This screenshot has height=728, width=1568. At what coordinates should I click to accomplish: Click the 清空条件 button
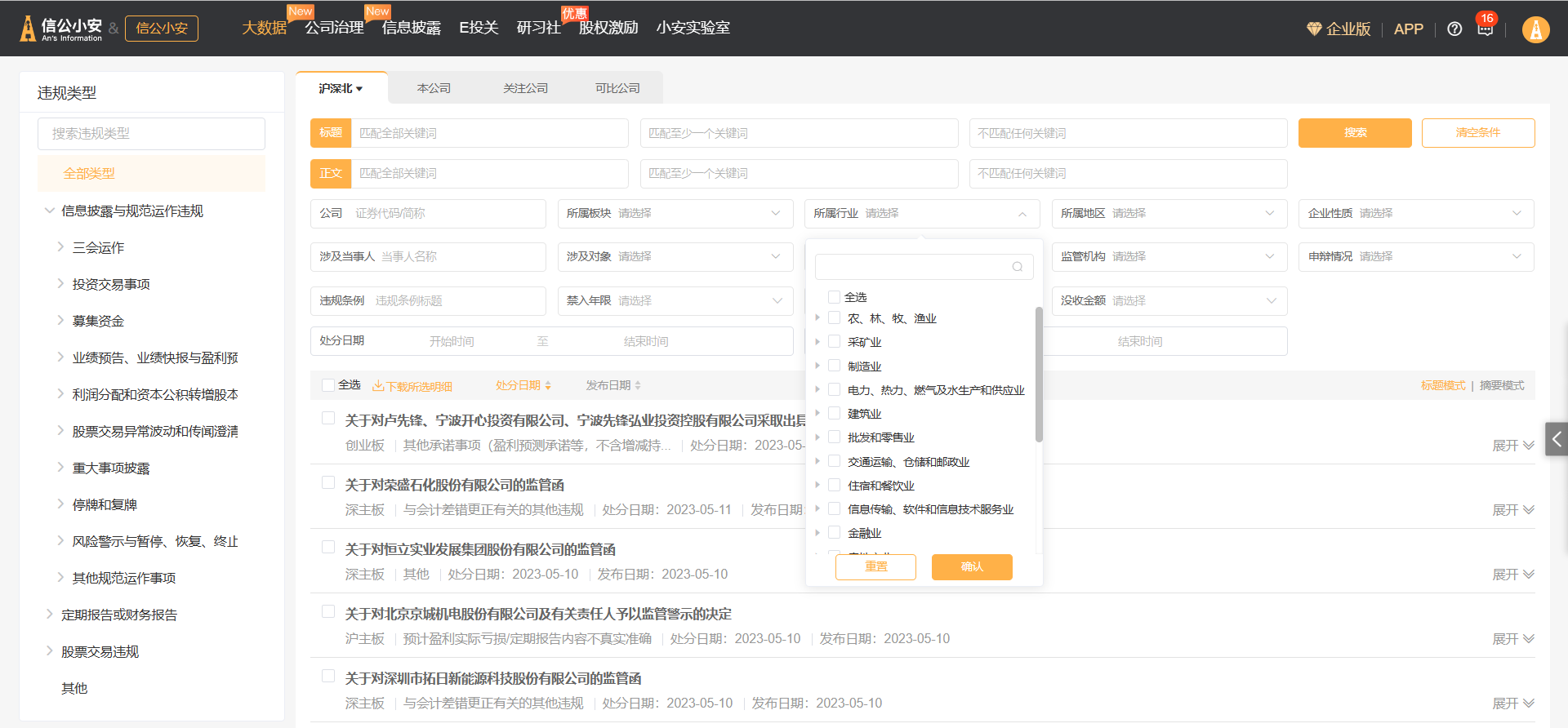[x=1478, y=132]
